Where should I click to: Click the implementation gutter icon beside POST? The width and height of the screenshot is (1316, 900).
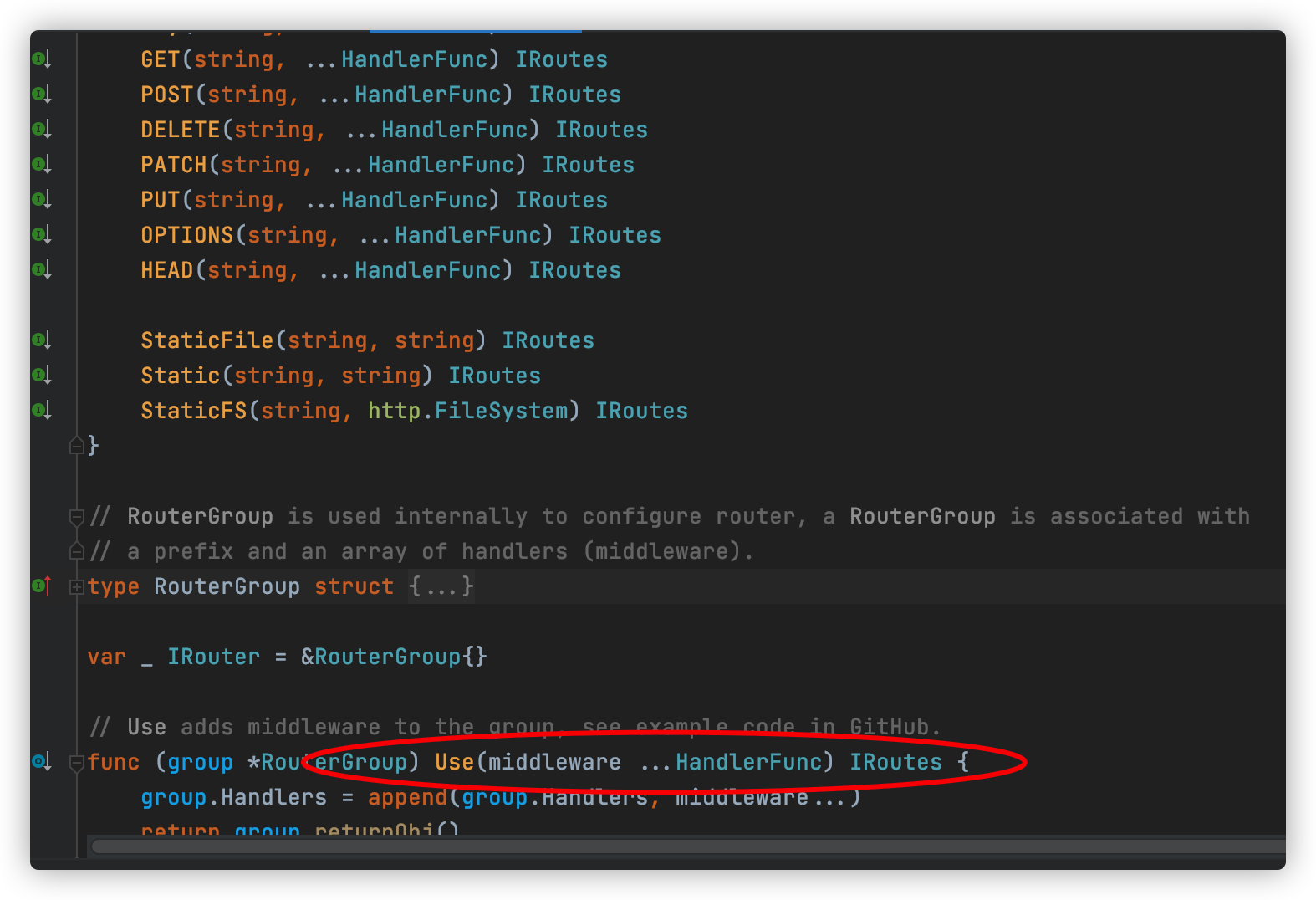pyautogui.click(x=42, y=95)
